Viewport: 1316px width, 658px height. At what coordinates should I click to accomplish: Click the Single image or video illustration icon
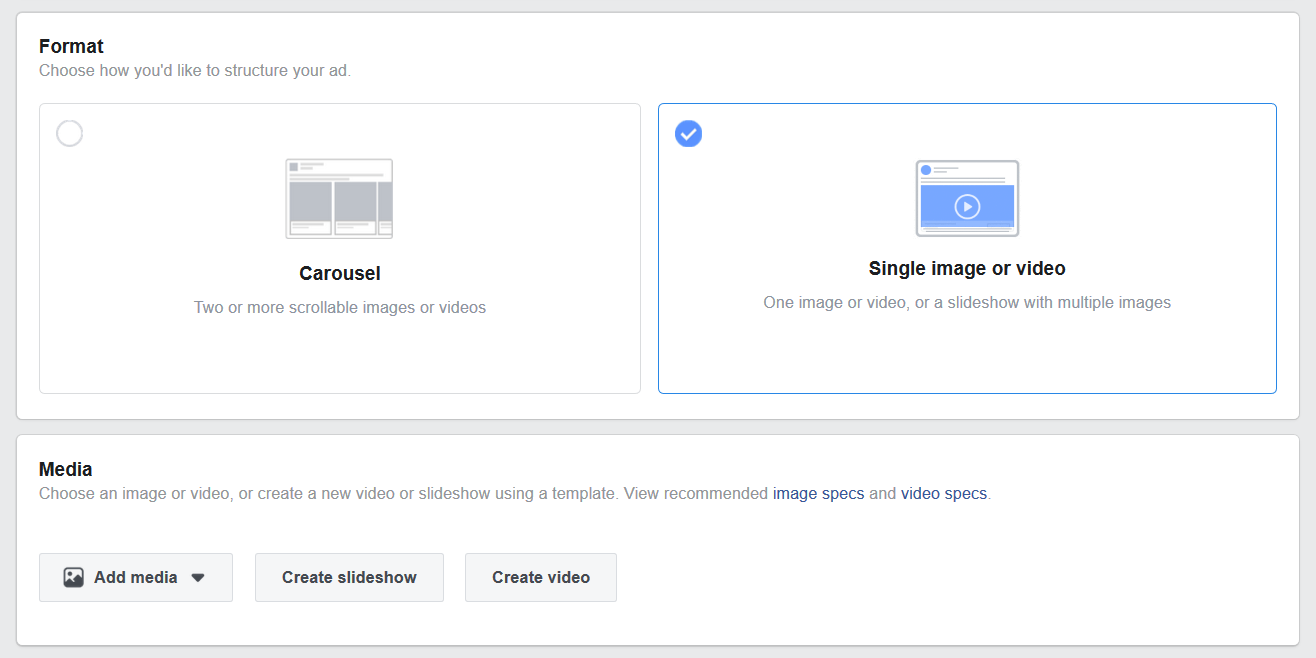(x=967, y=198)
